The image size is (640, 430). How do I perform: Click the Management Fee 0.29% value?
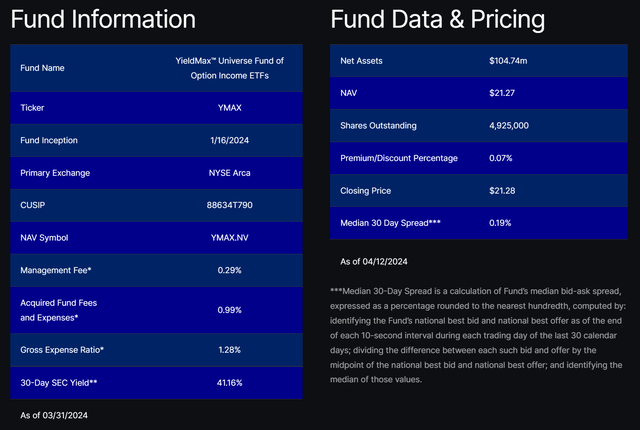click(x=231, y=271)
